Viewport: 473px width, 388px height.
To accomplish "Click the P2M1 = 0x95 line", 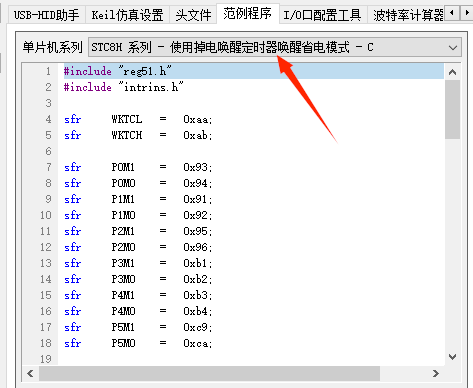I will [x=138, y=231].
